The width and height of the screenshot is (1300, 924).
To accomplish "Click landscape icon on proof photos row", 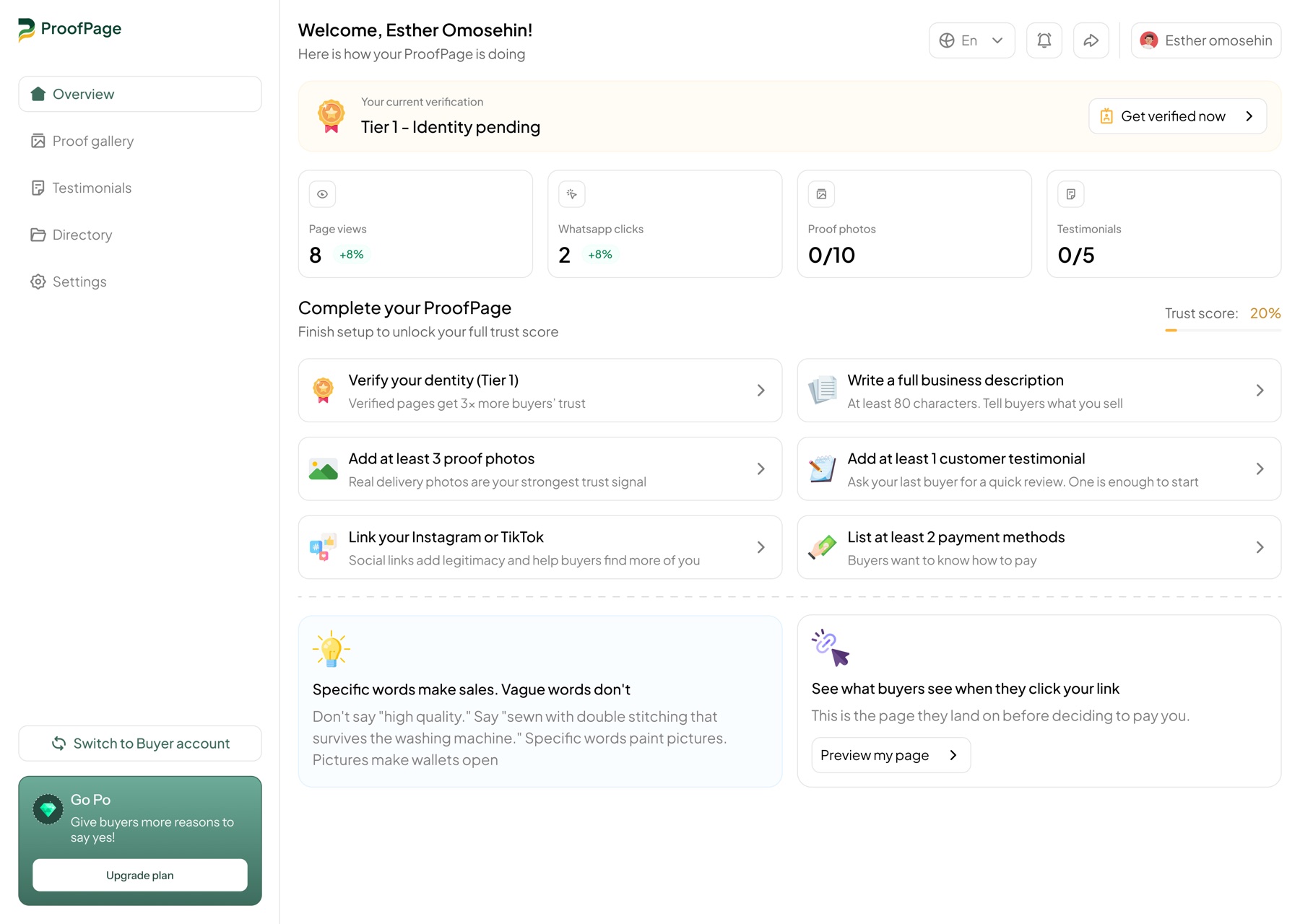I will click(324, 469).
